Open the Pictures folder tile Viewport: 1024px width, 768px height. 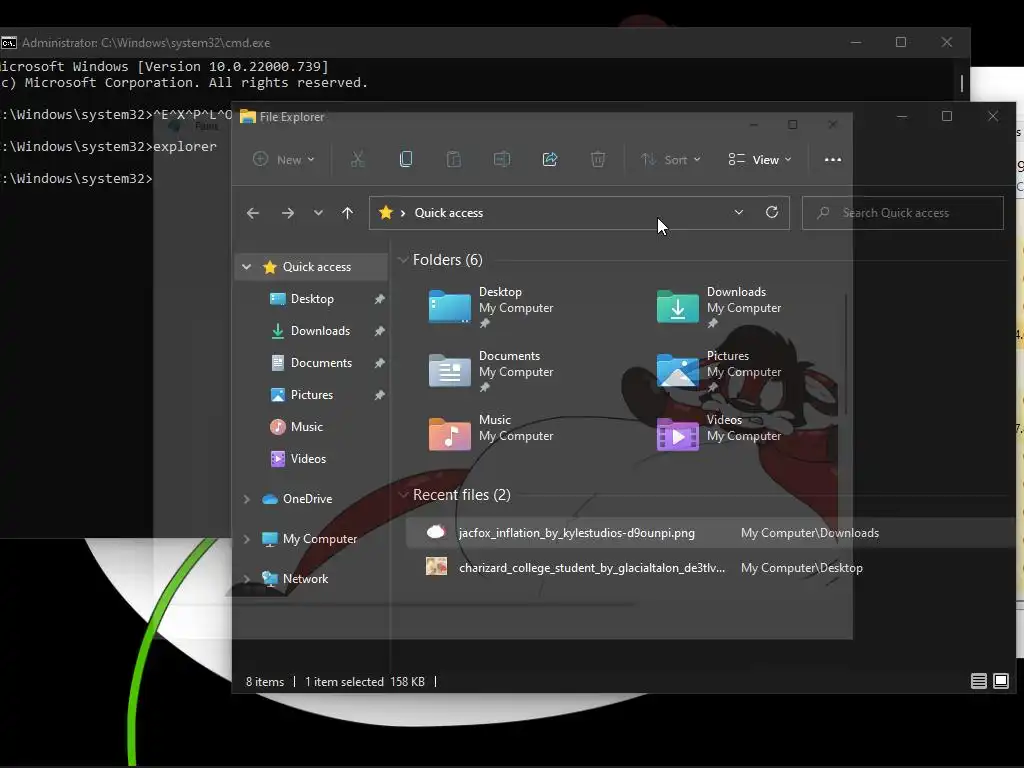(x=719, y=371)
